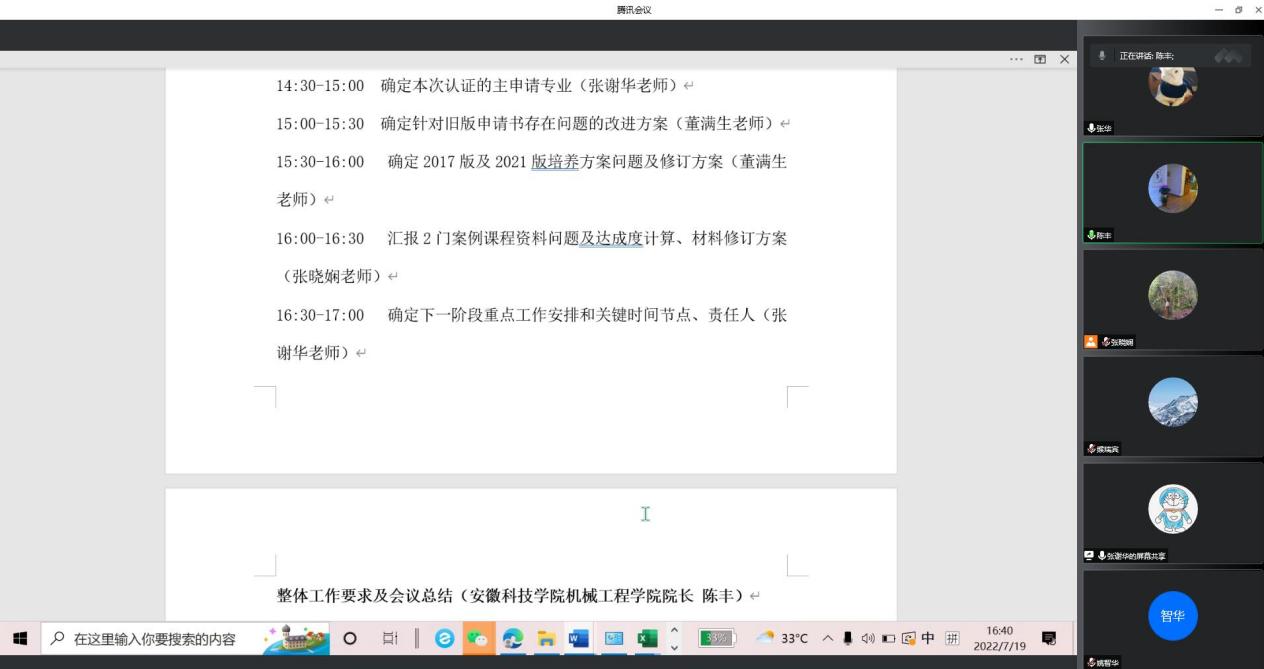Launch Microsoft Edge from taskbar
The image size is (1264, 669).
point(512,639)
